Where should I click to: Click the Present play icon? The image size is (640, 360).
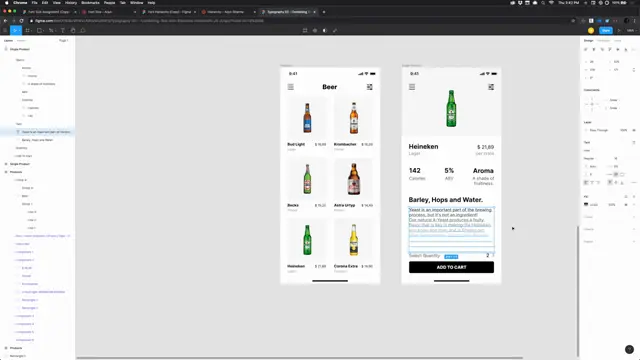tap(619, 30)
